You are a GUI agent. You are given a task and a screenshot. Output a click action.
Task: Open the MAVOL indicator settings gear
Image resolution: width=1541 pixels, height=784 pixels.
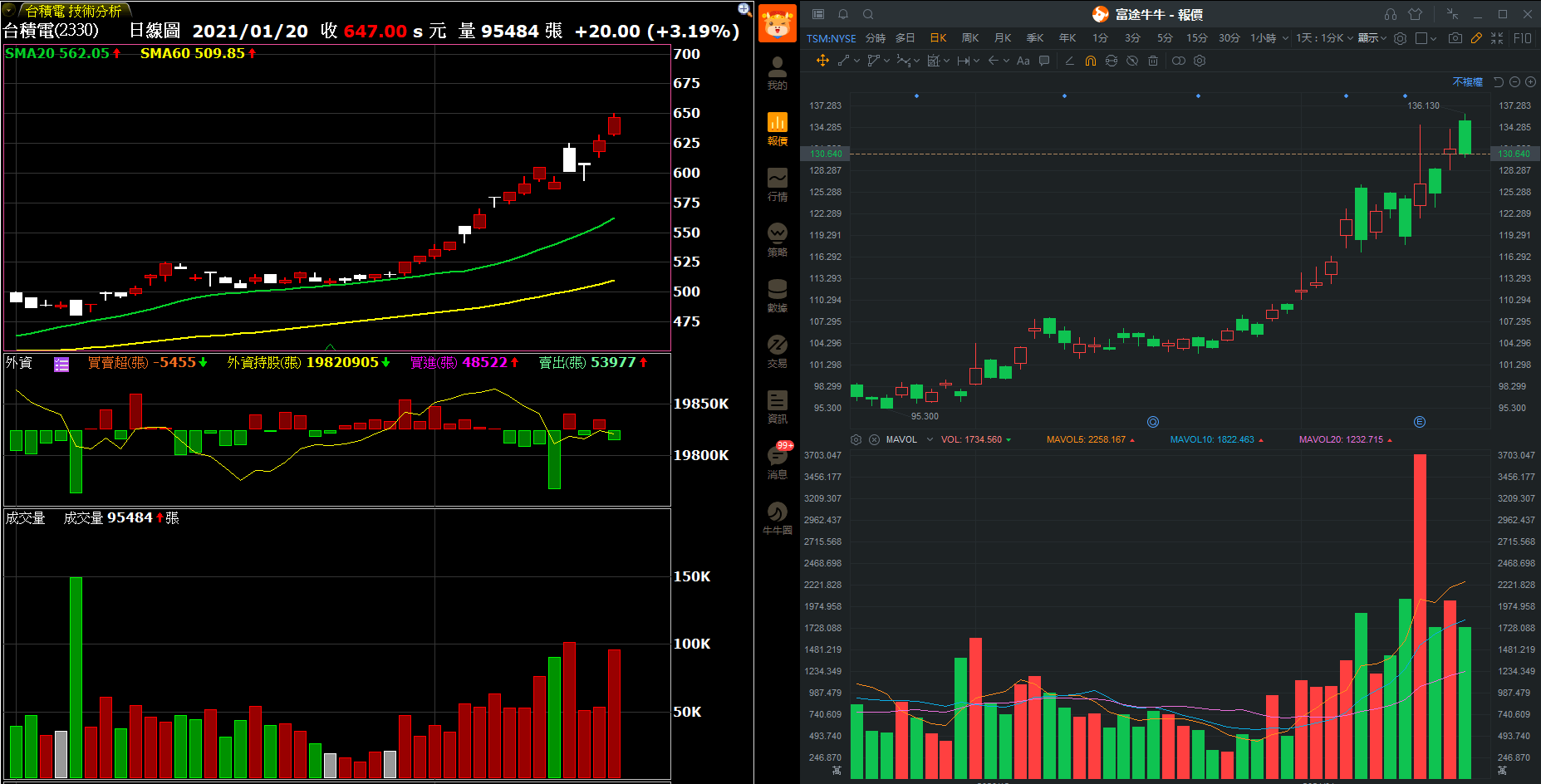pos(856,439)
